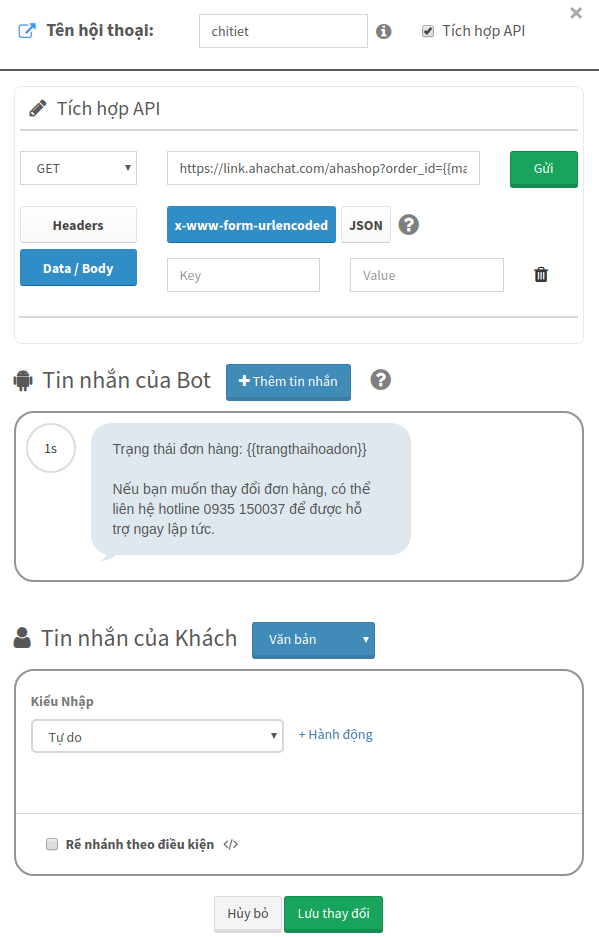Screen dimensions: 599x937
Task: Save with the Lưu thay đổi button
Action: tap(334, 914)
